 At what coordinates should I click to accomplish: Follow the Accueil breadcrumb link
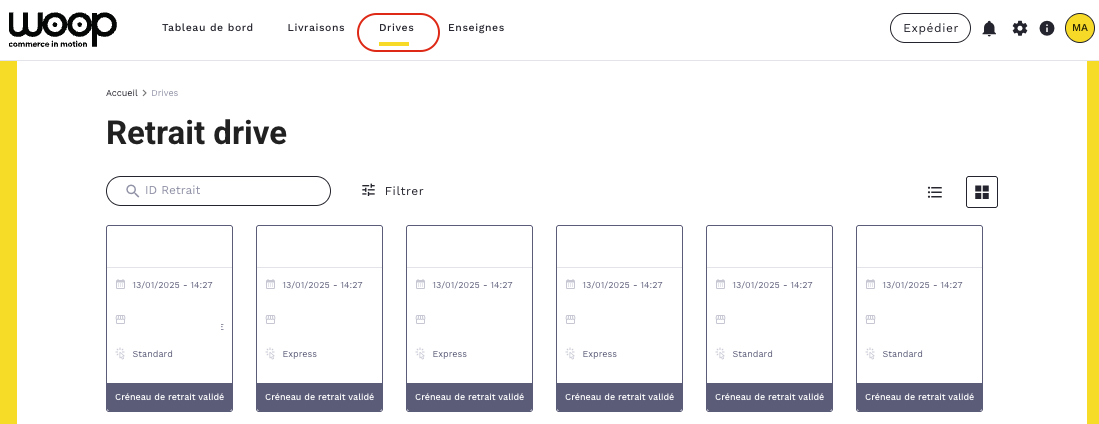121,93
